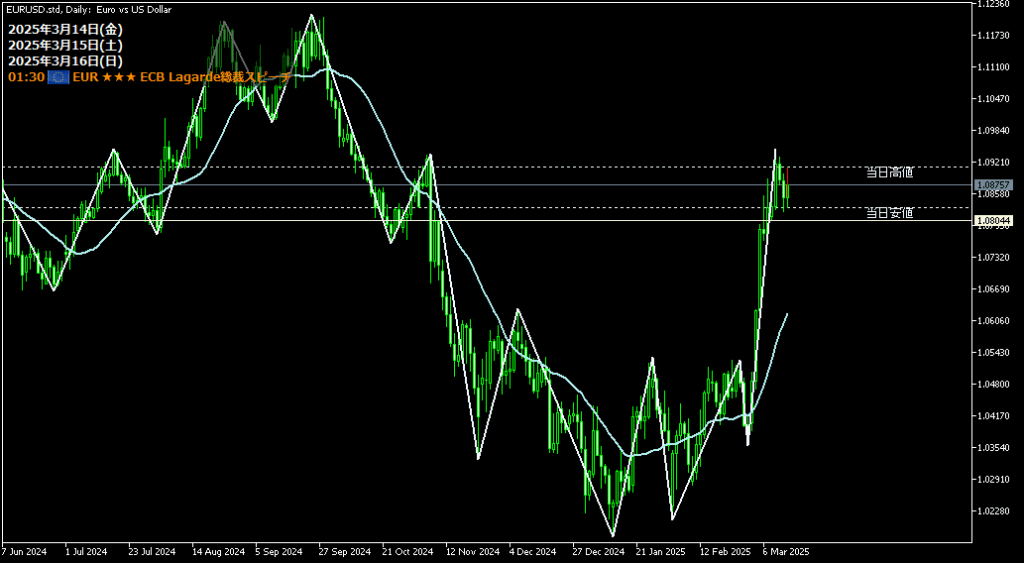Image resolution: width=1024 pixels, height=563 pixels.
Task: Click the EU flag icon beside EUR
Action: pos(58,76)
